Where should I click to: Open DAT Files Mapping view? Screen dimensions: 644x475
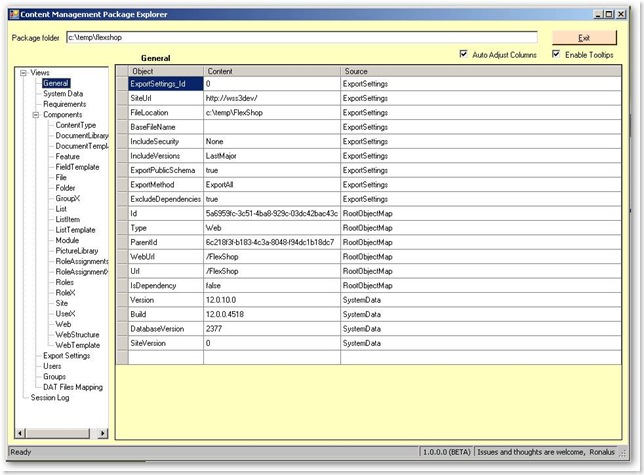(73, 387)
